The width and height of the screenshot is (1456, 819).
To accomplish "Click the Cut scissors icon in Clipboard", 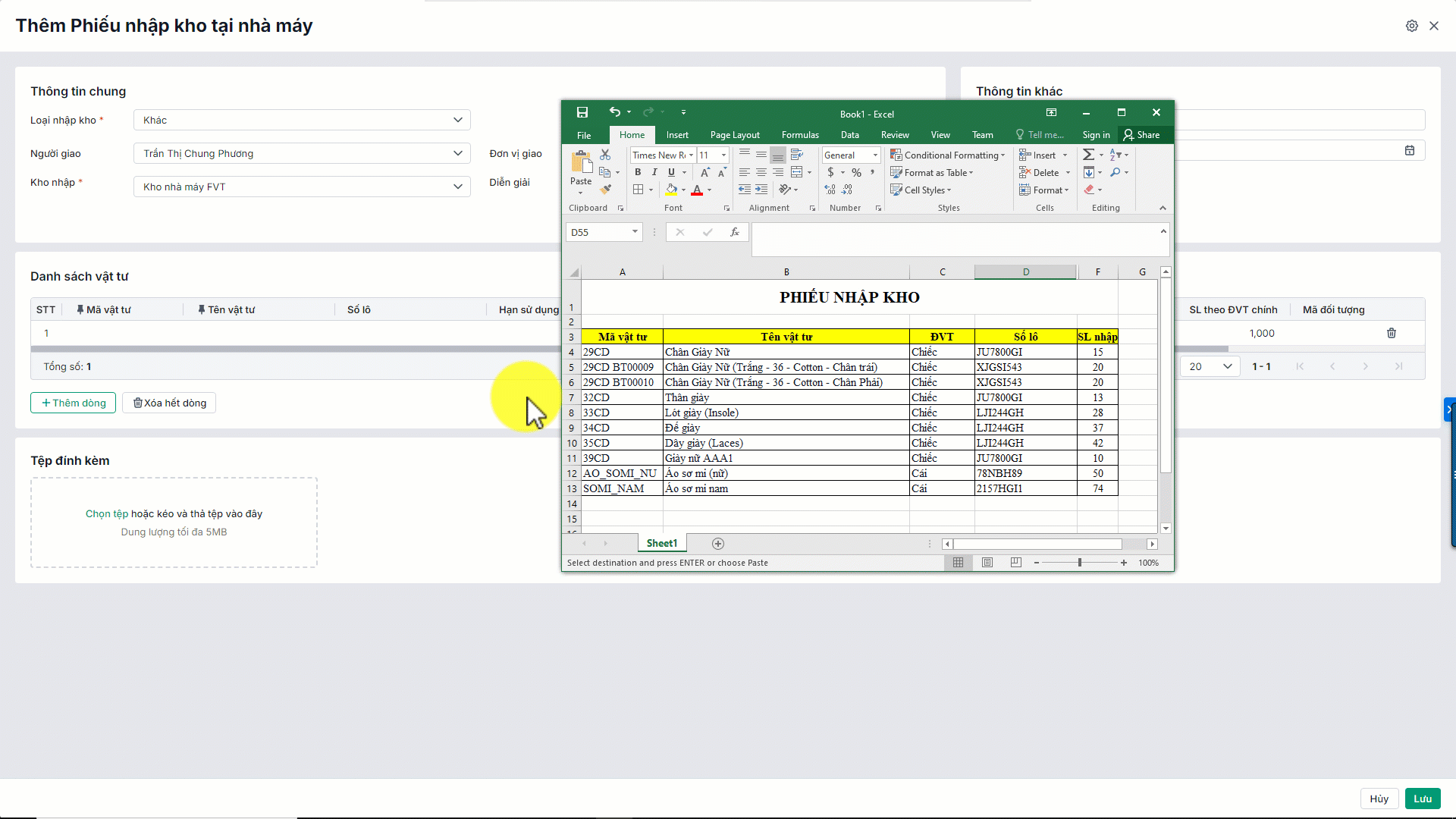I will coord(605,155).
